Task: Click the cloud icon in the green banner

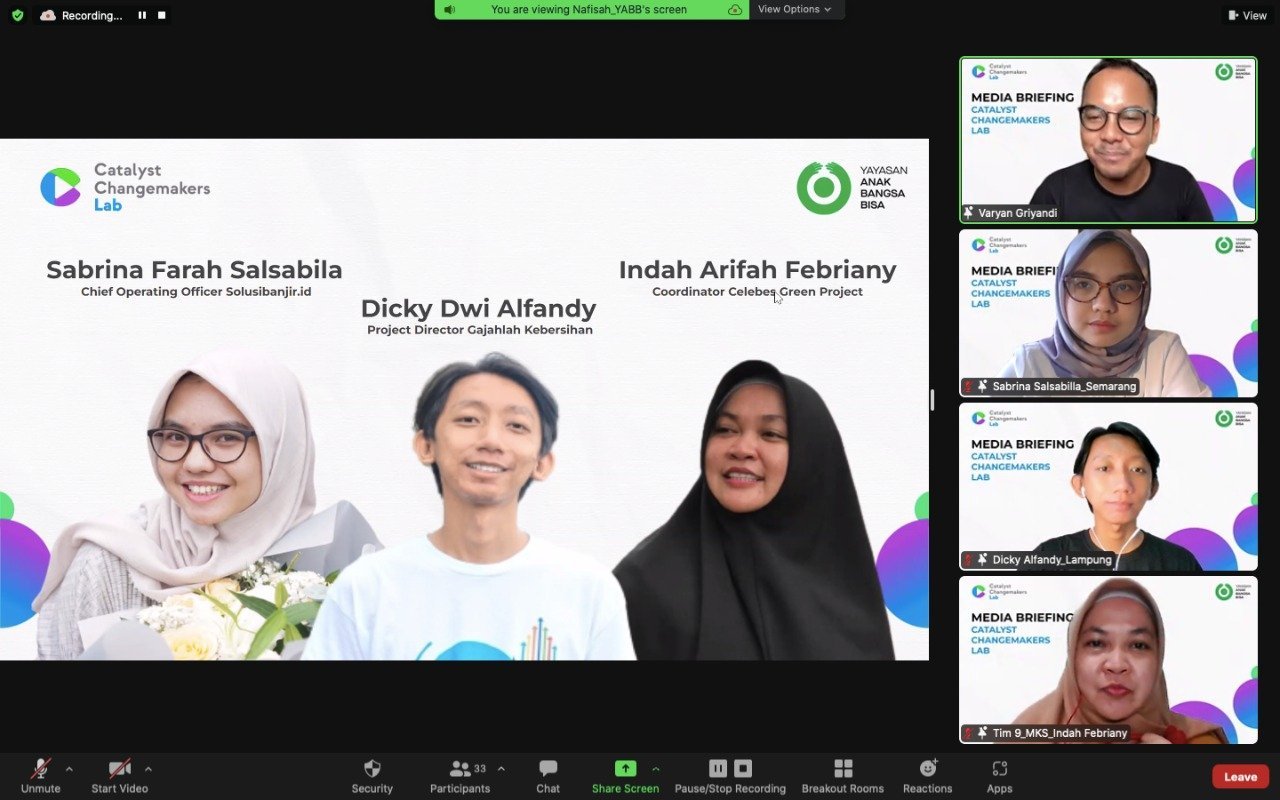Action: click(735, 9)
